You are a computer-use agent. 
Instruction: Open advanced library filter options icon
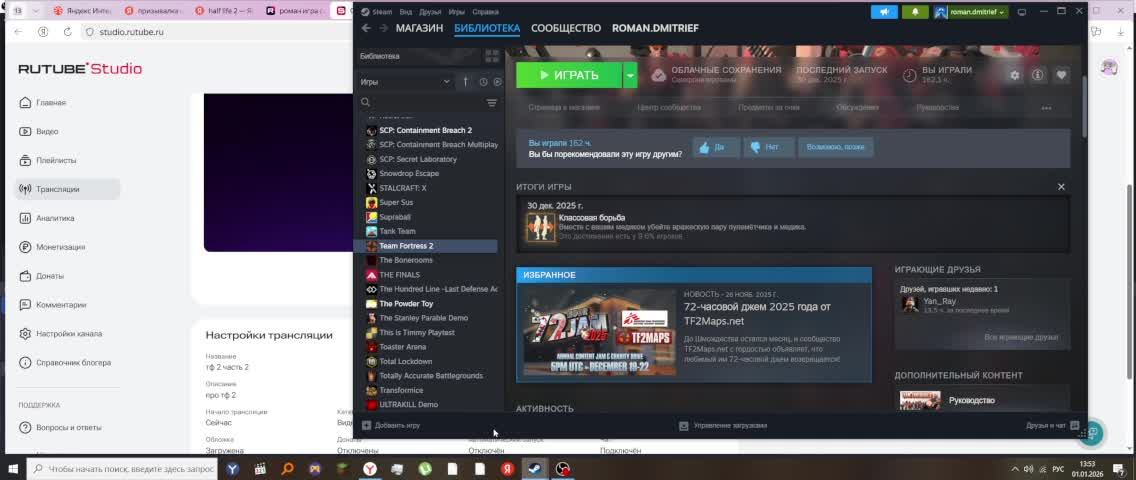click(x=492, y=103)
